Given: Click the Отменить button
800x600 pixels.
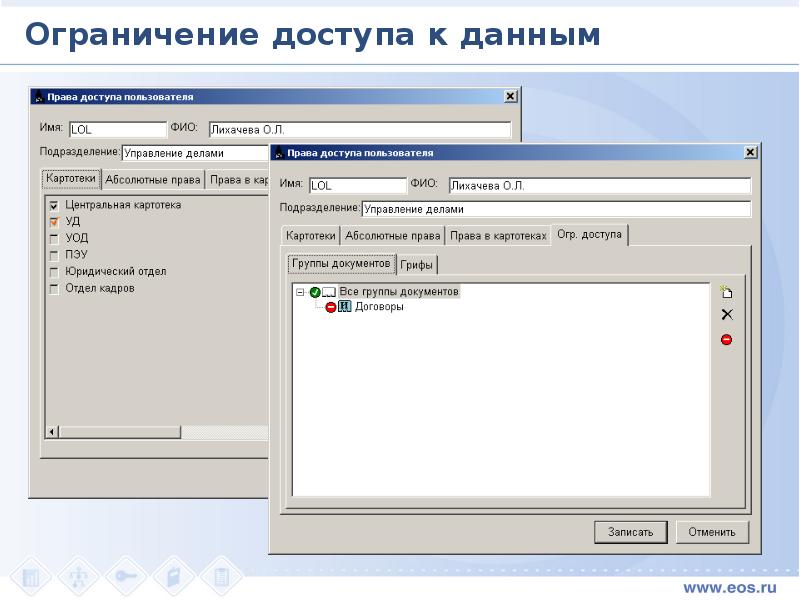Looking at the screenshot, I should [x=712, y=532].
